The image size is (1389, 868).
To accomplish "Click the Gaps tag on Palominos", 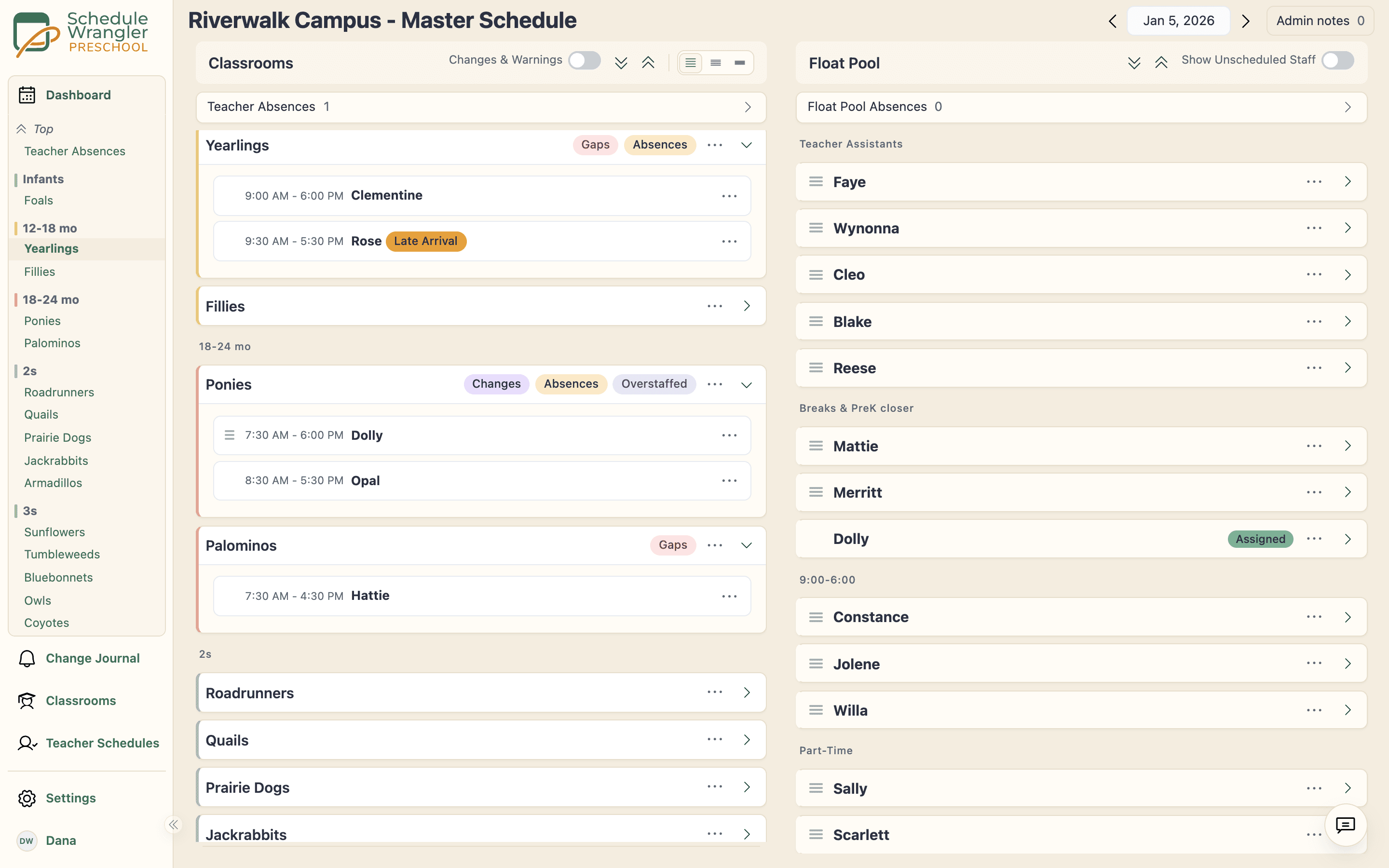I will click(673, 545).
